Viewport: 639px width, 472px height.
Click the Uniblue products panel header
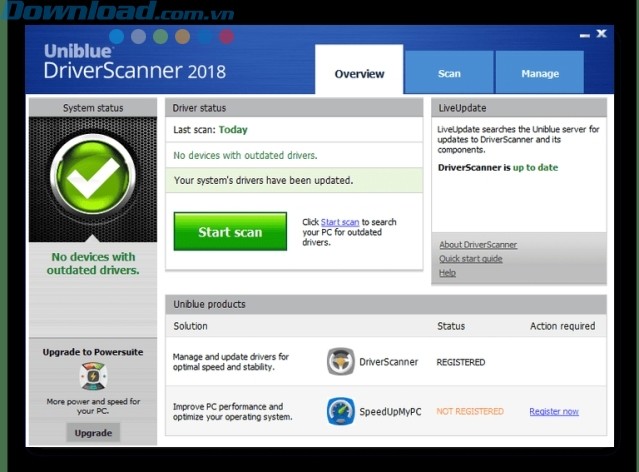tap(386, 304)
